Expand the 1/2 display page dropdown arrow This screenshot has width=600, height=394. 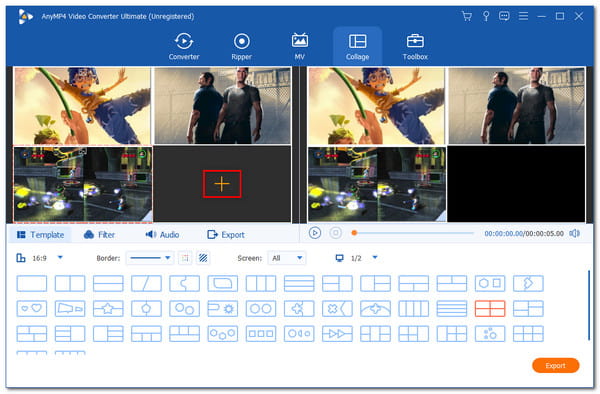[375, 257]
